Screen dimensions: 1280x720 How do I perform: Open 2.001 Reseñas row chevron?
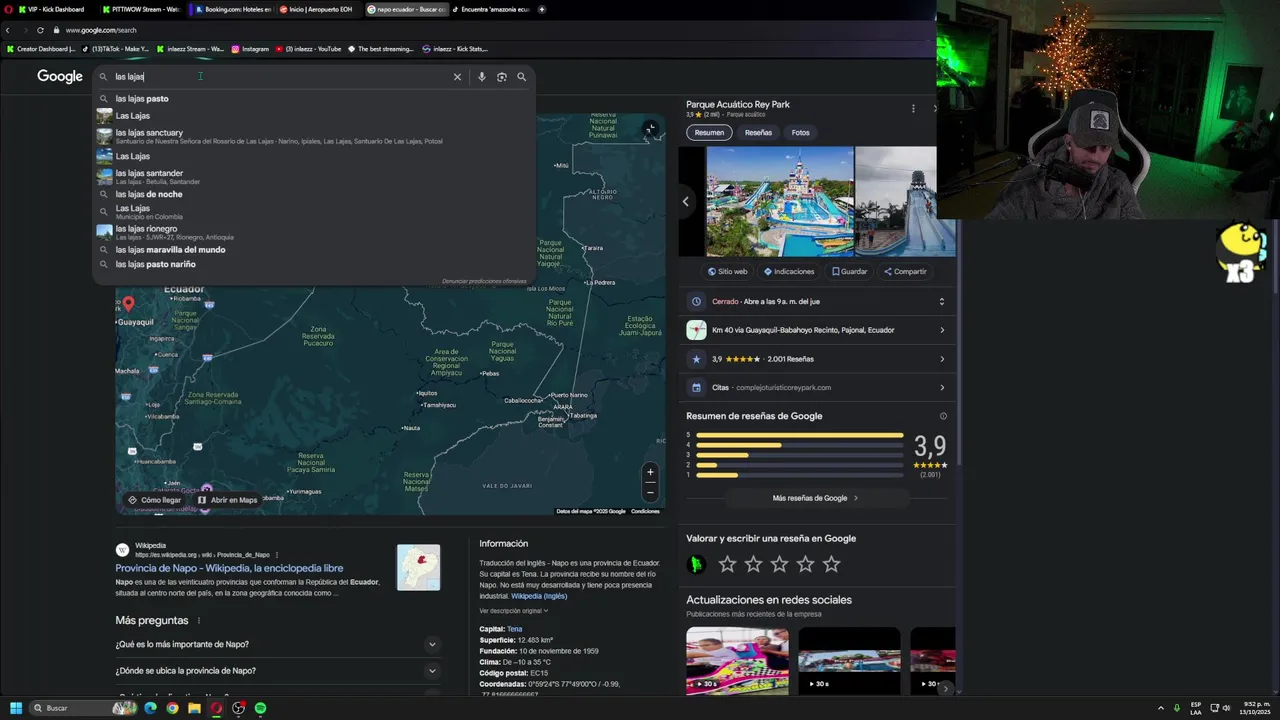pyautogui.click(x=942, y=359)
